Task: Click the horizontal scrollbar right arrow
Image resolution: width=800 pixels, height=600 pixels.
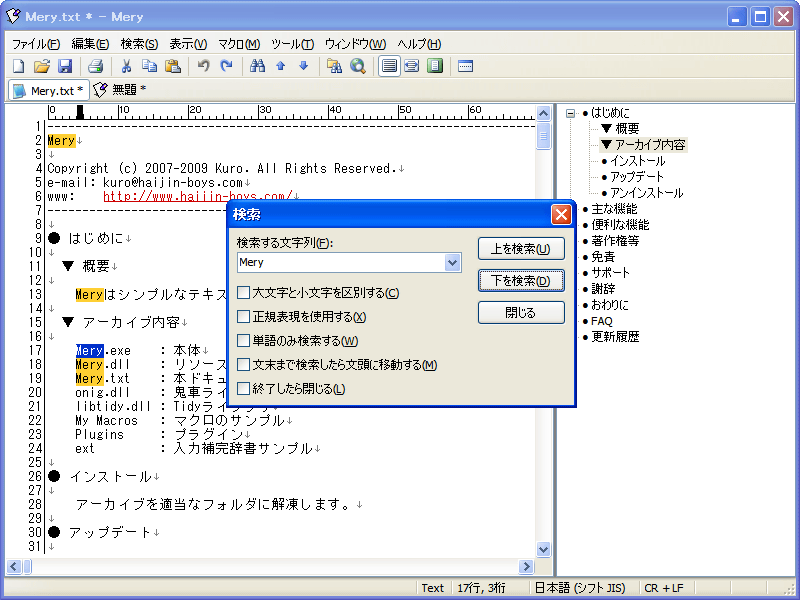Action: [x=526, y=566]
